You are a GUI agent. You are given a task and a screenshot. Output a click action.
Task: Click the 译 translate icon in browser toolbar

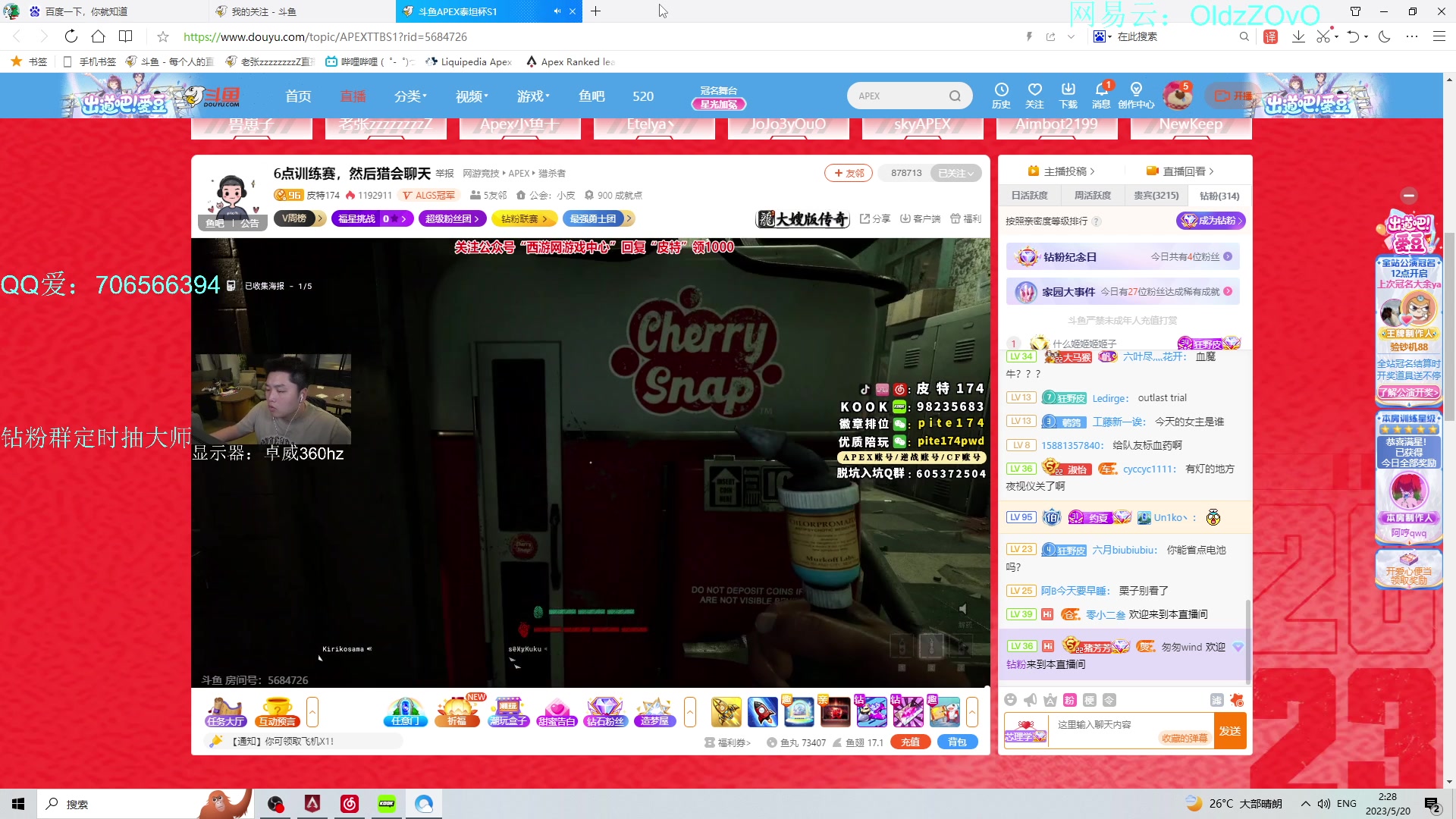click(1271, 36)
